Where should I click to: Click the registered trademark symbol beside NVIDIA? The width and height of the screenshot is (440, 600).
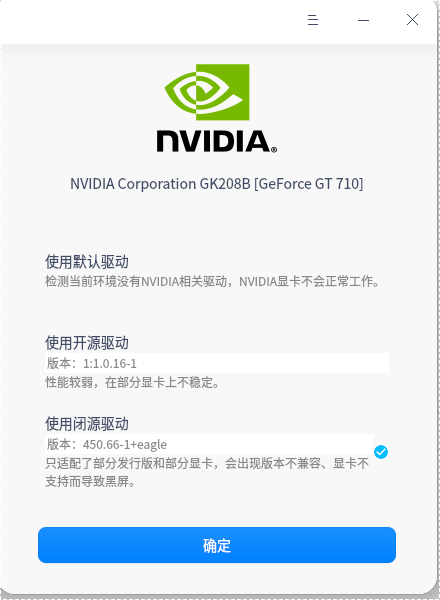tap(274, 150)
